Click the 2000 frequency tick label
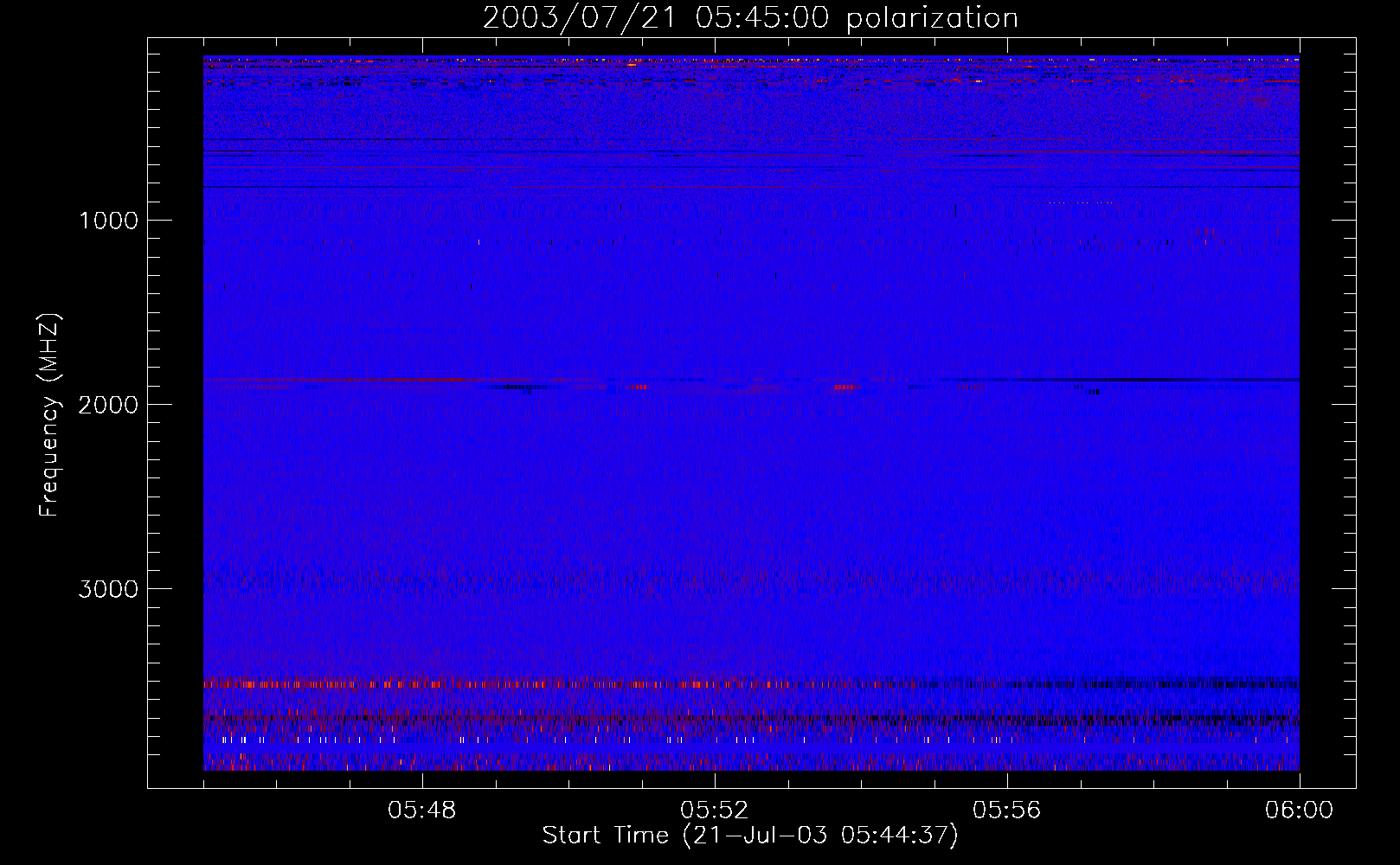The image size is (1400, 865). pos(108,405)
